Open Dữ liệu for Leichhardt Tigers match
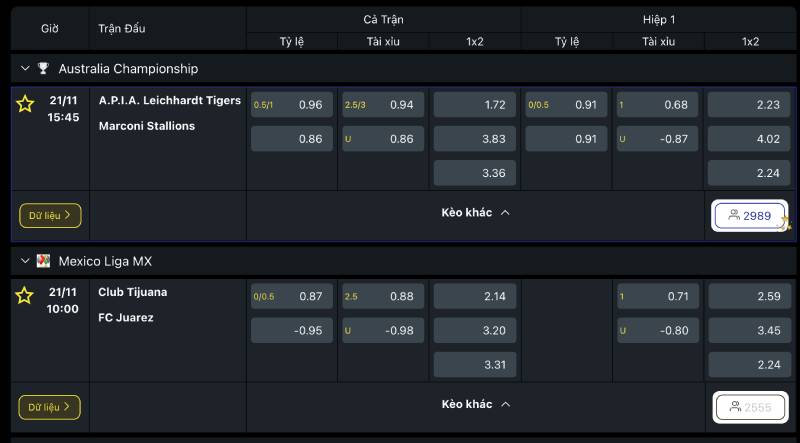 50,215
